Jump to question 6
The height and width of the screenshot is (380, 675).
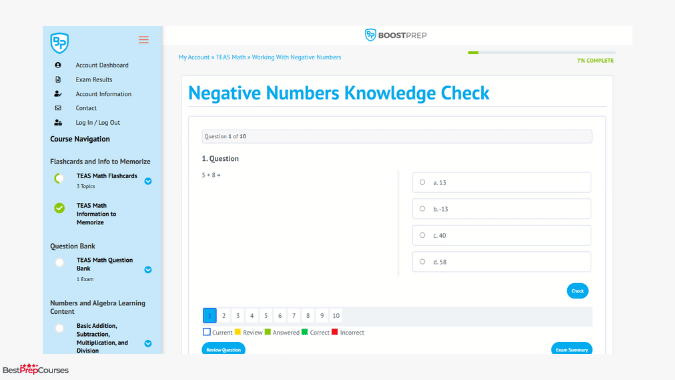280,315
